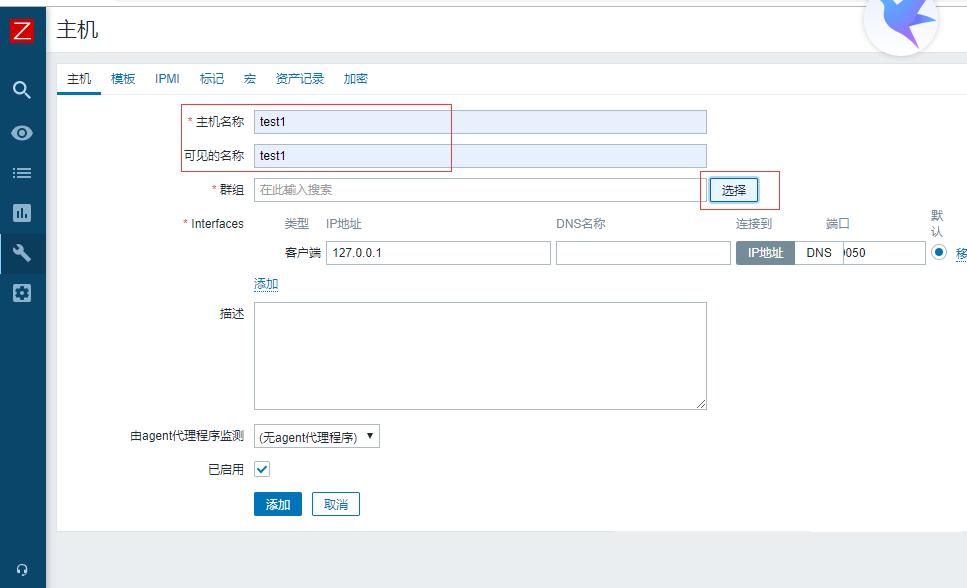Open Reports using the bar-chart icon
967x588 pixels.
pyautogui.click(x=22, y=211)
